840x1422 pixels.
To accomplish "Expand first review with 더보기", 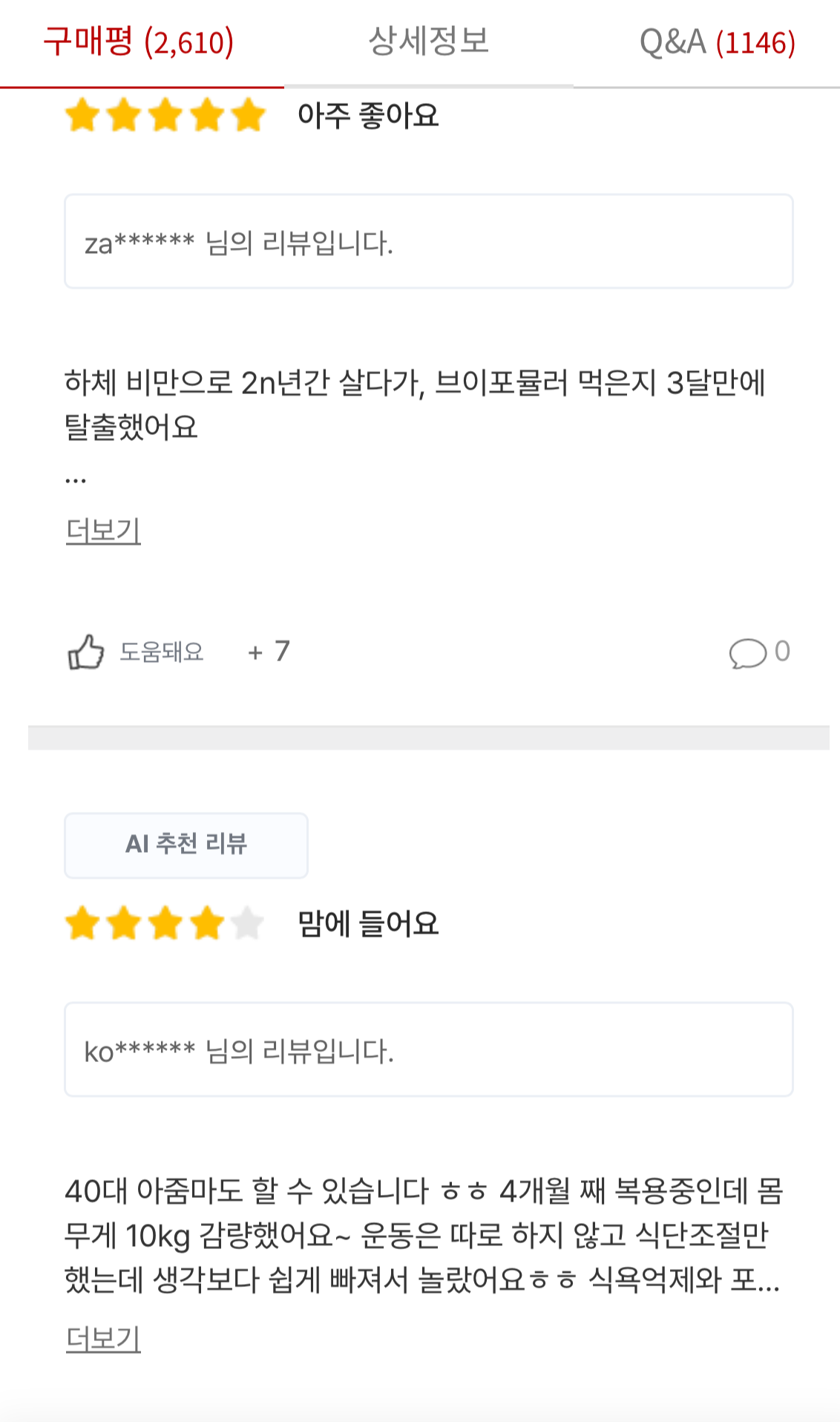I will tap(103, 529).
